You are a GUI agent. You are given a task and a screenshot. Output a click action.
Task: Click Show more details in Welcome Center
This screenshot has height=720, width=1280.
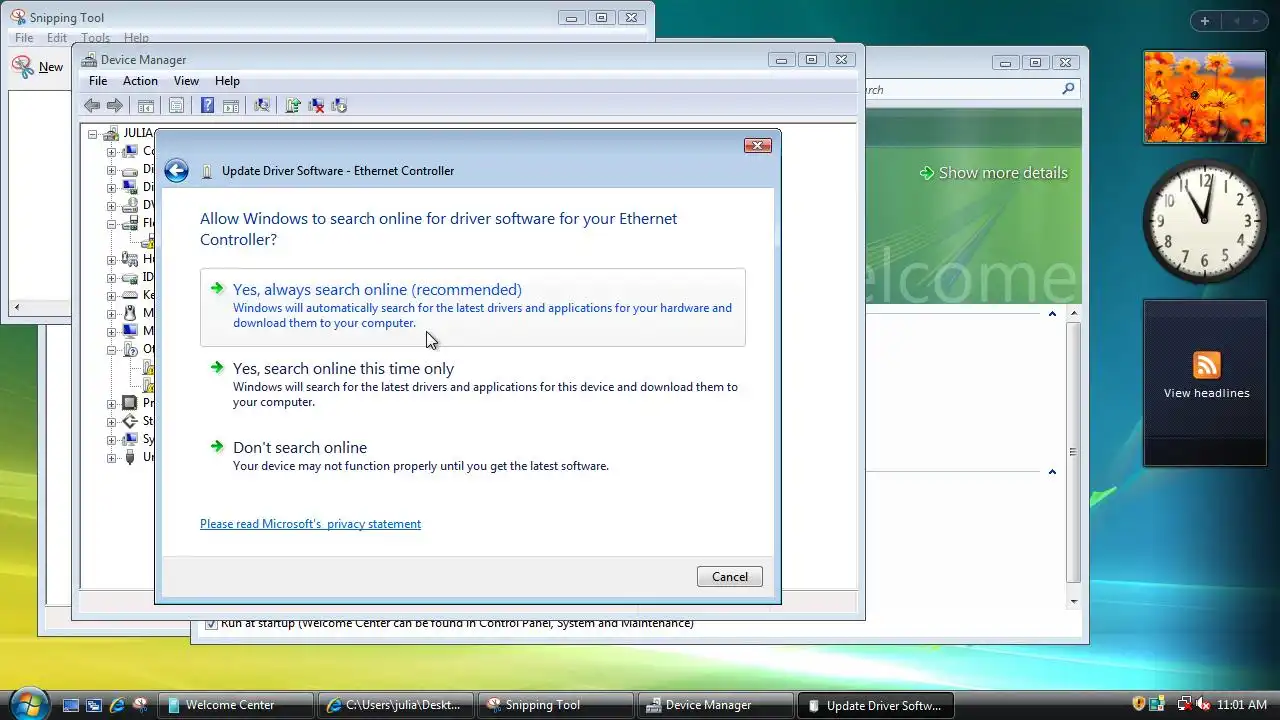pyautogui.click(x=993, y=173)
